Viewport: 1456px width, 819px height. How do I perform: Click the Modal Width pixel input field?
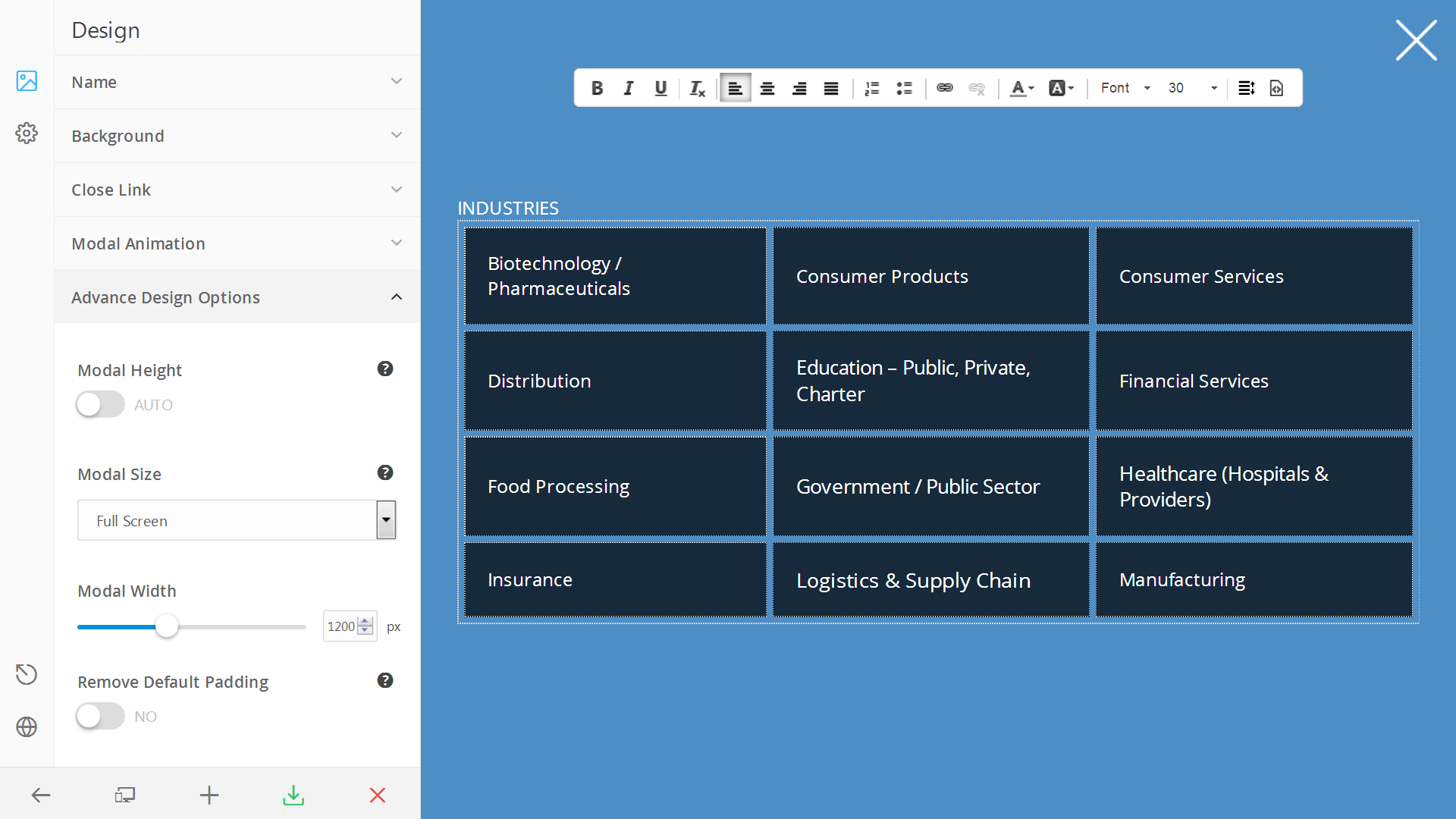[x=343, y=626]
